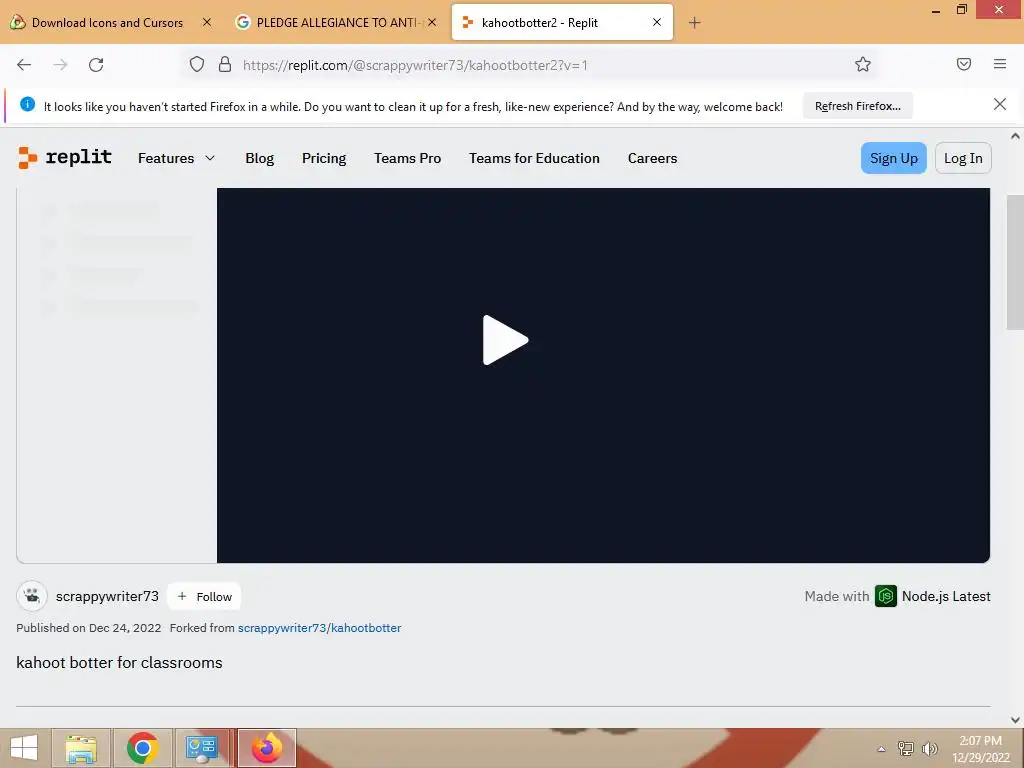The height and width of the screenshot is (768, 1024).
Task: Expand the Features dropdown
Action: [x=176, y=158]
